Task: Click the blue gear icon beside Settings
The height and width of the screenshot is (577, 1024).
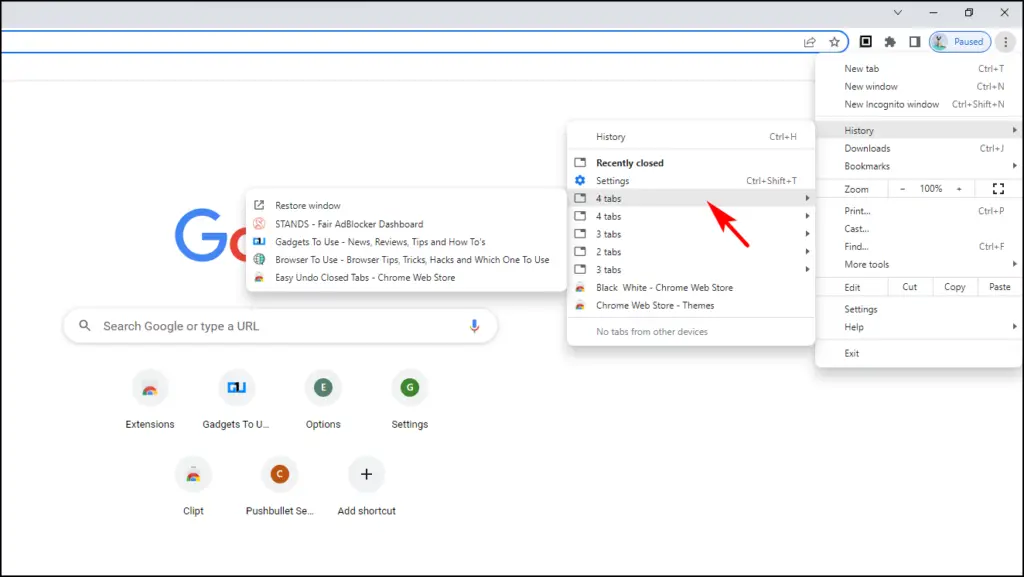Action: (580, 181)
